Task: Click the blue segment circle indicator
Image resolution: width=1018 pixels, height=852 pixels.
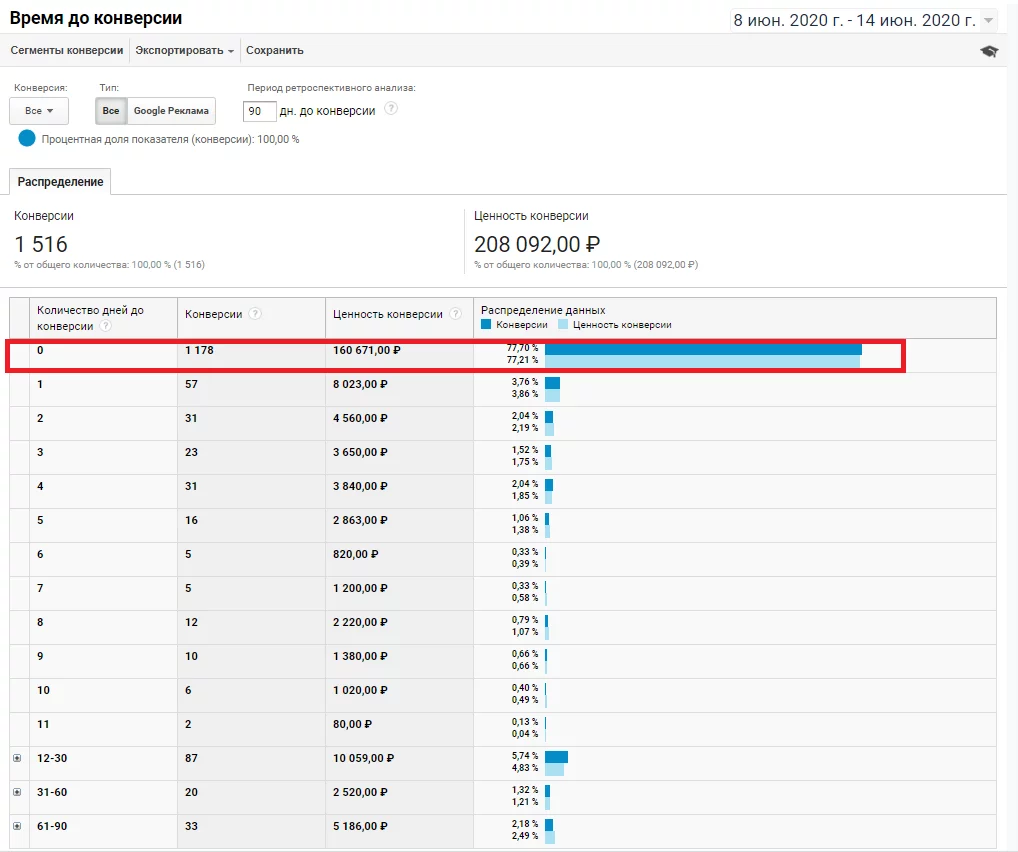Action: (27, 138)
